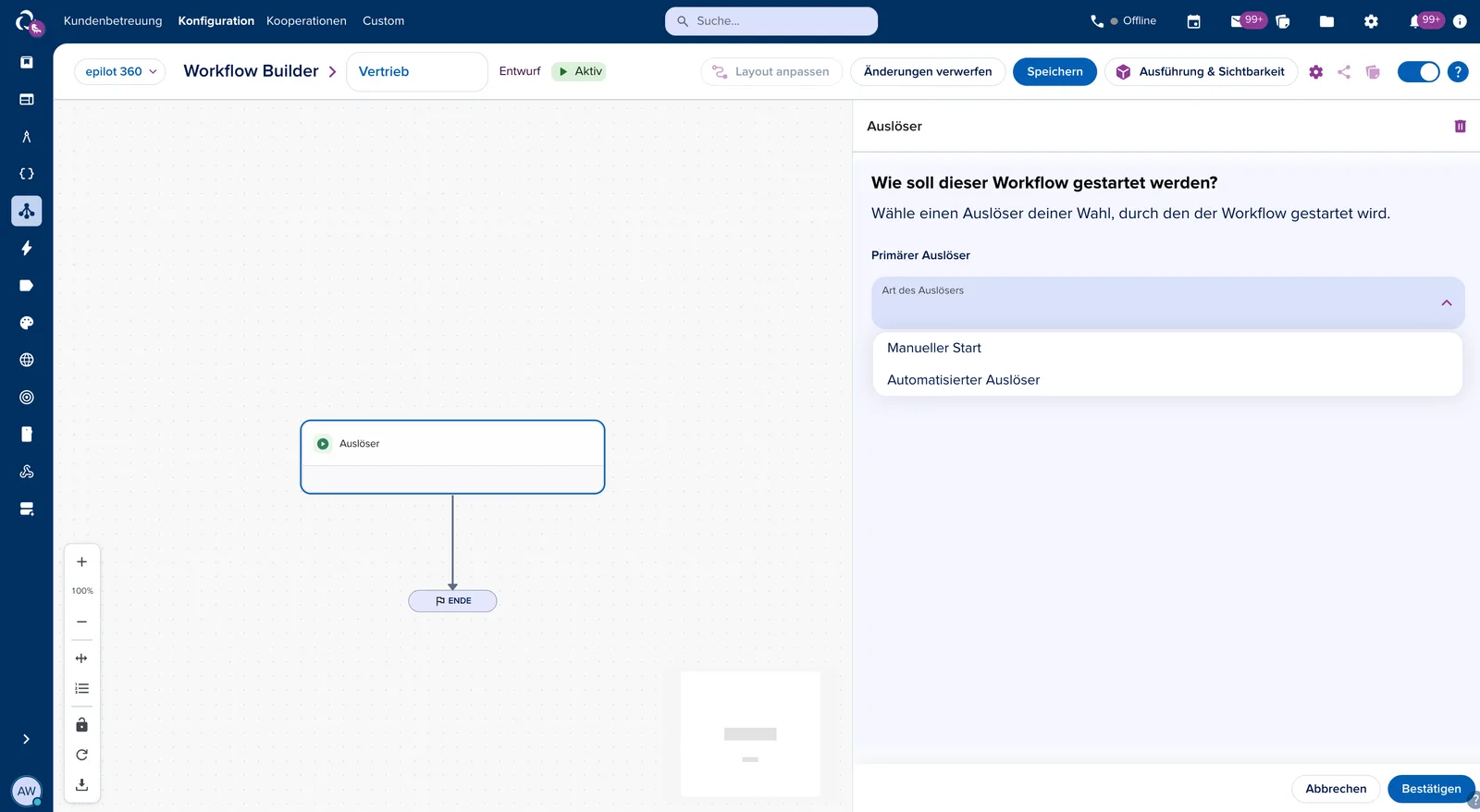Reset the canvas with refresh icon
The height and width of the screenshot is (812, 1480).
tap(81, 755)
